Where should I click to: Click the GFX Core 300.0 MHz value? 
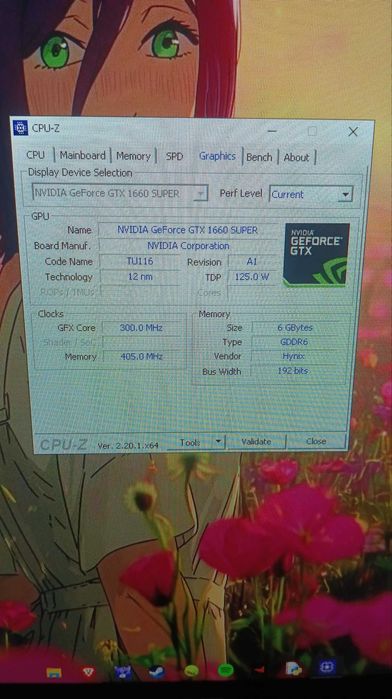tap(141, 328)
